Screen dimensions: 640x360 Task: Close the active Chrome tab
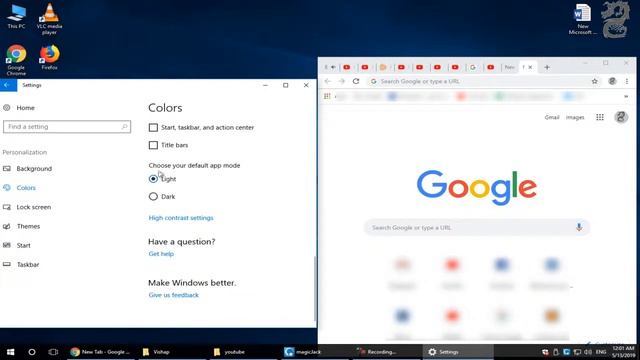530,67
